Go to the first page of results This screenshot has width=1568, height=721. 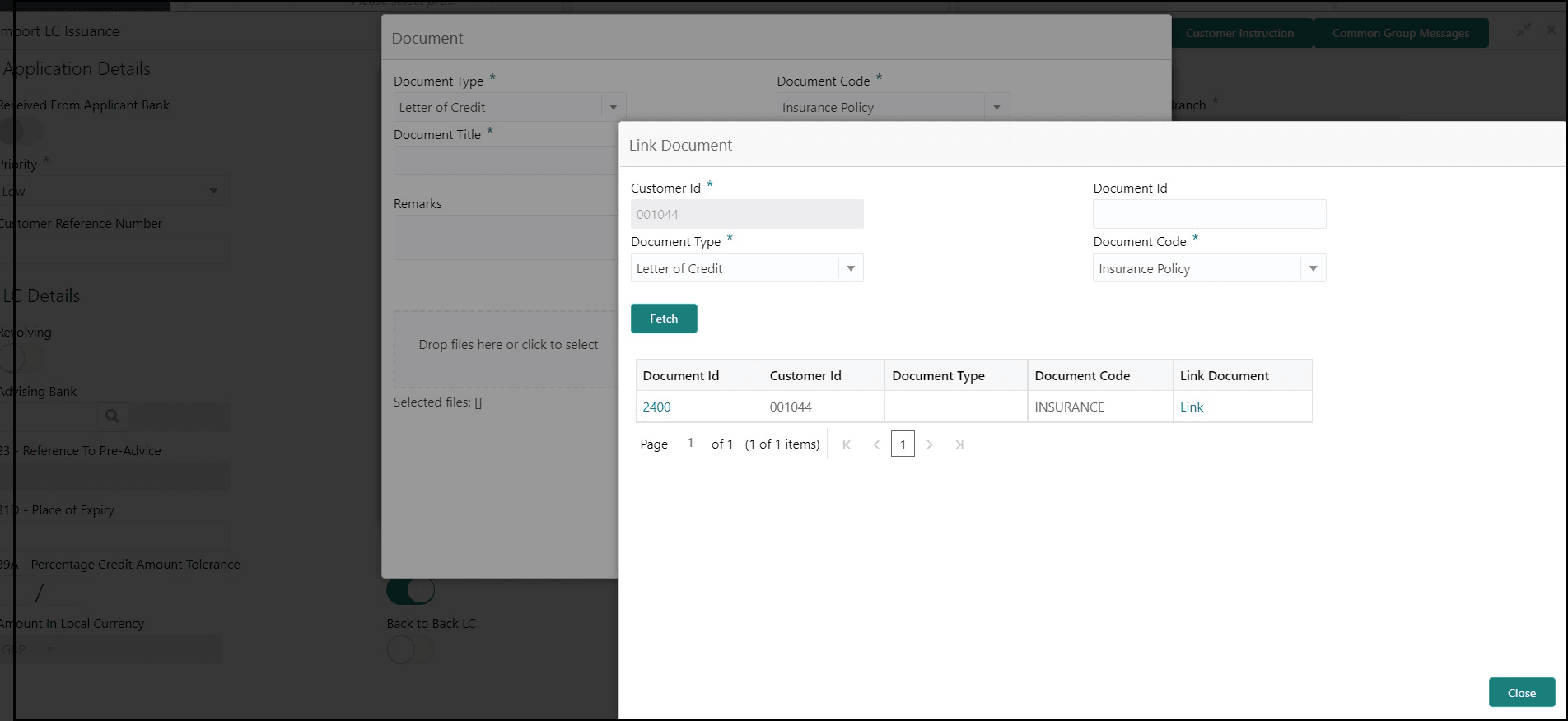click(847, 444)
